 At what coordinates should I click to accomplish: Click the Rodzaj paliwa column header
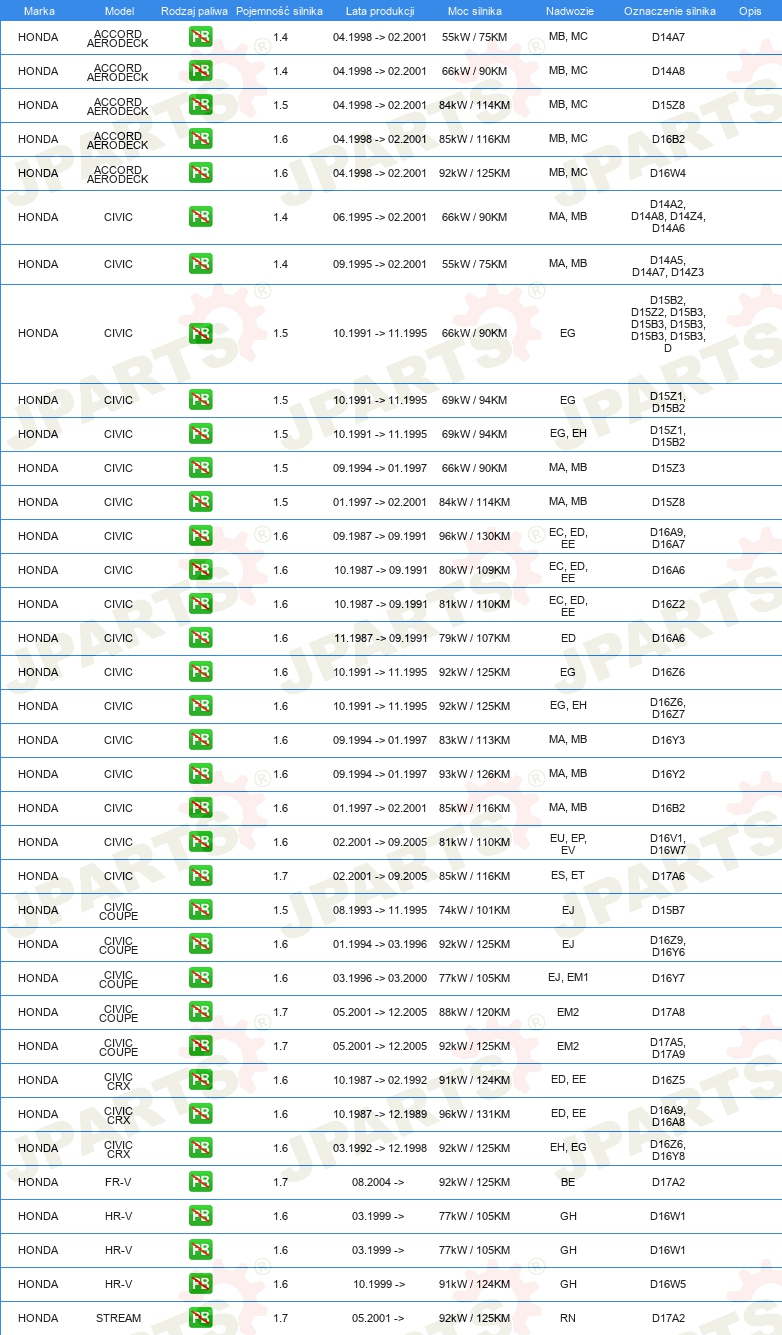click(194, 10)
